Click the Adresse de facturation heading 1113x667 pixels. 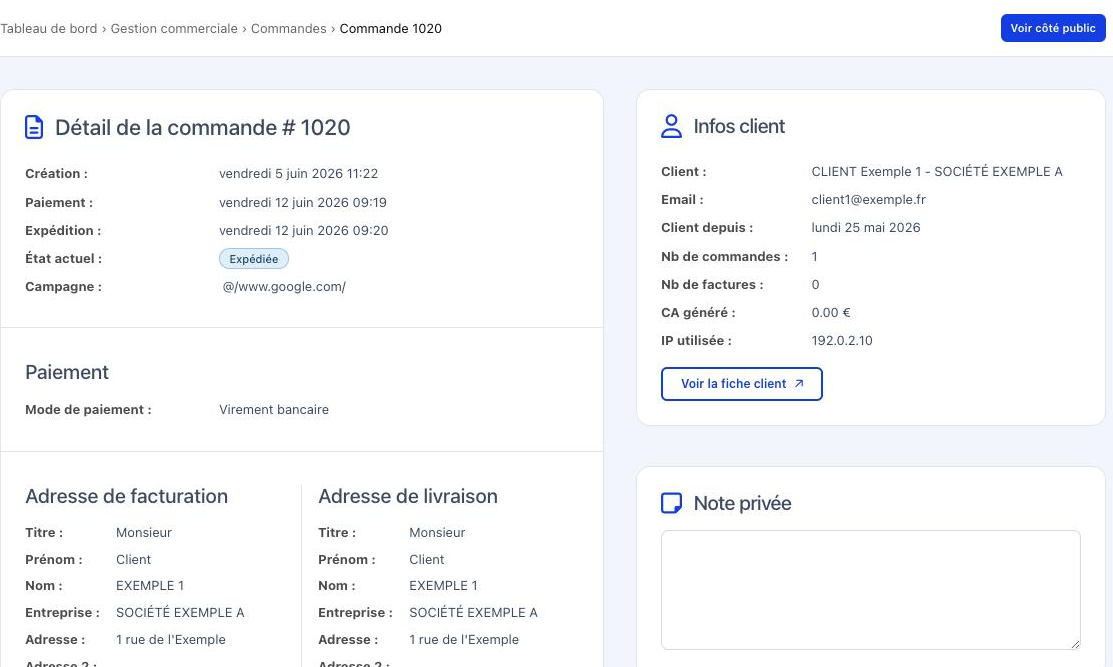(126, 496)
